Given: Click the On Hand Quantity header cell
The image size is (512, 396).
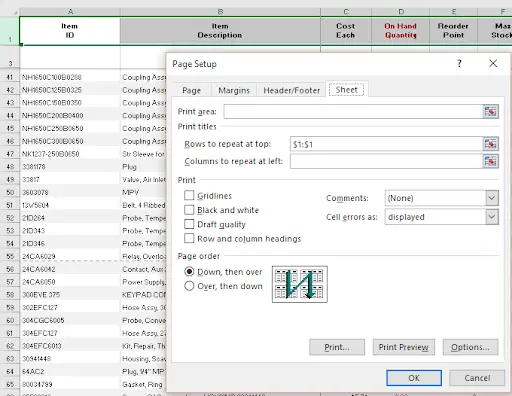Looking at the screenshot, I should pyautogui.click(x=400, y=31).
